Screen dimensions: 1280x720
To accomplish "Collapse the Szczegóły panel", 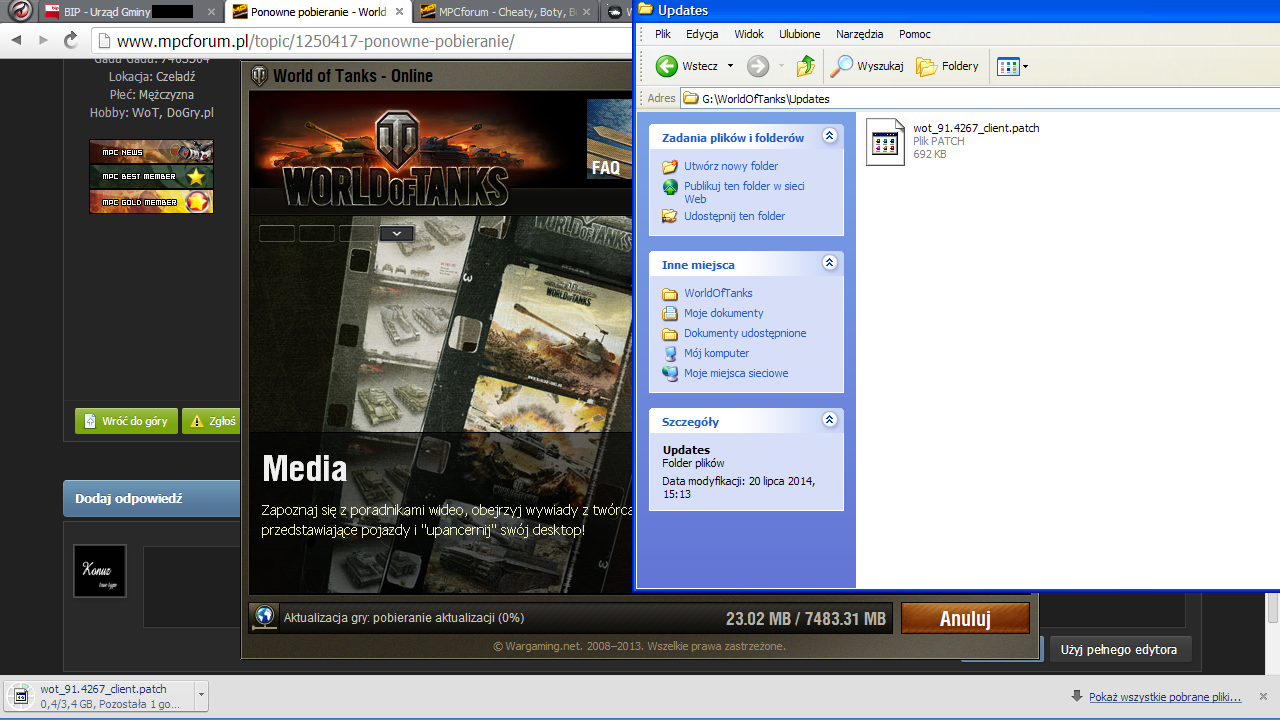I will 829,420.
